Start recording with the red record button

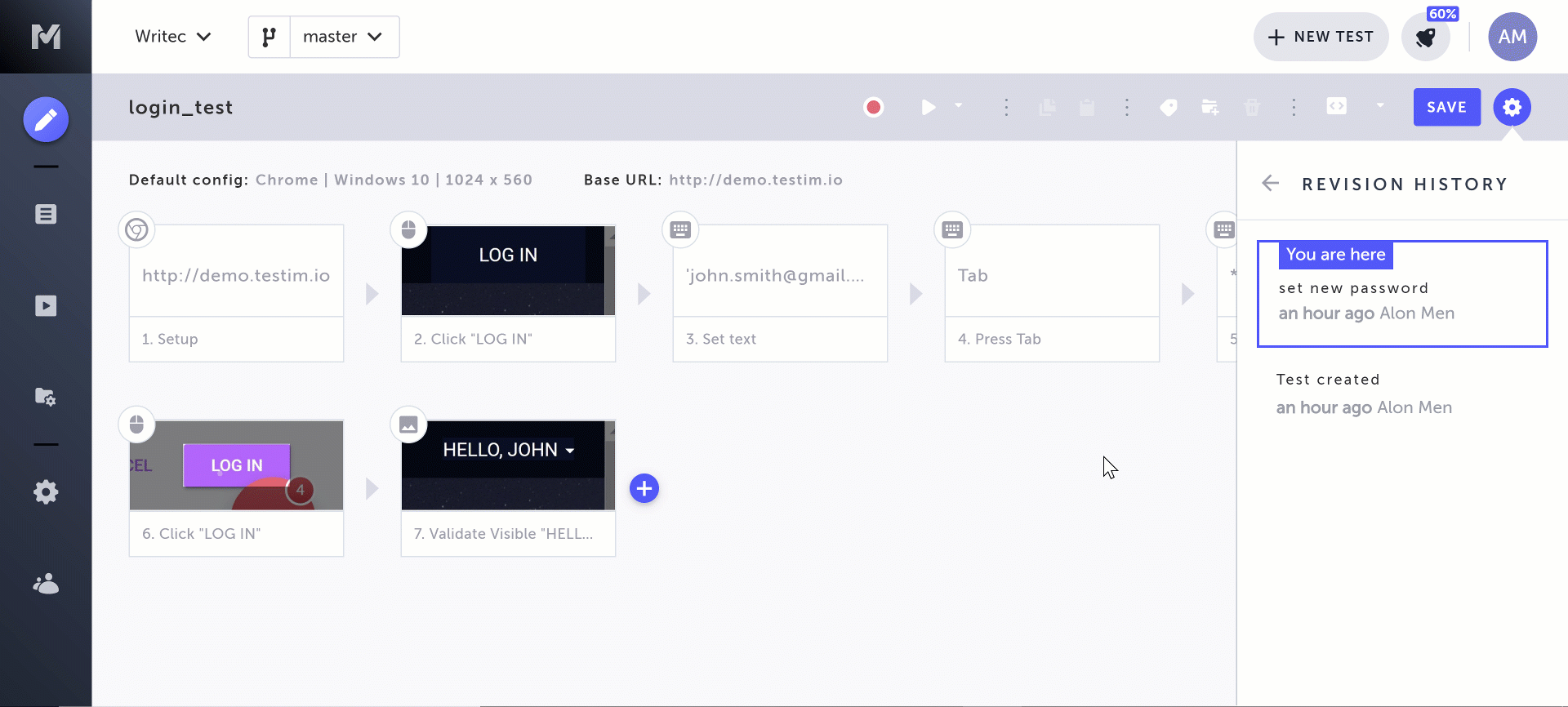[x=874, y=107]
